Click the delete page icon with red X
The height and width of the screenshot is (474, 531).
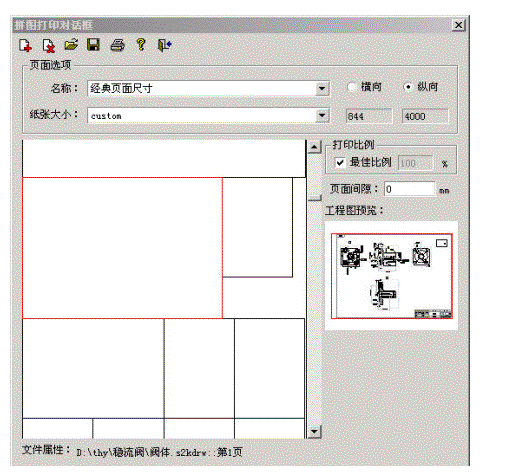[48, 46]
